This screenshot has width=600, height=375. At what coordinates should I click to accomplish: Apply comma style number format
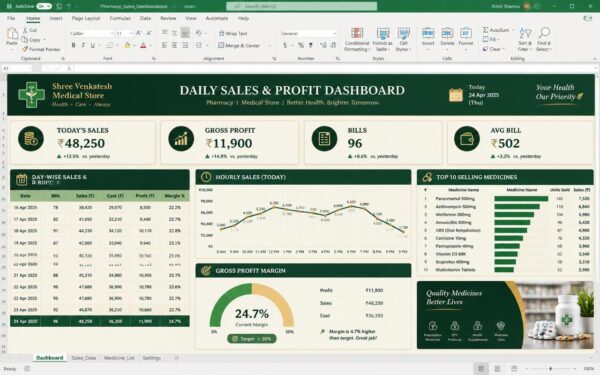pyautogui.click(x=311, y=45)
